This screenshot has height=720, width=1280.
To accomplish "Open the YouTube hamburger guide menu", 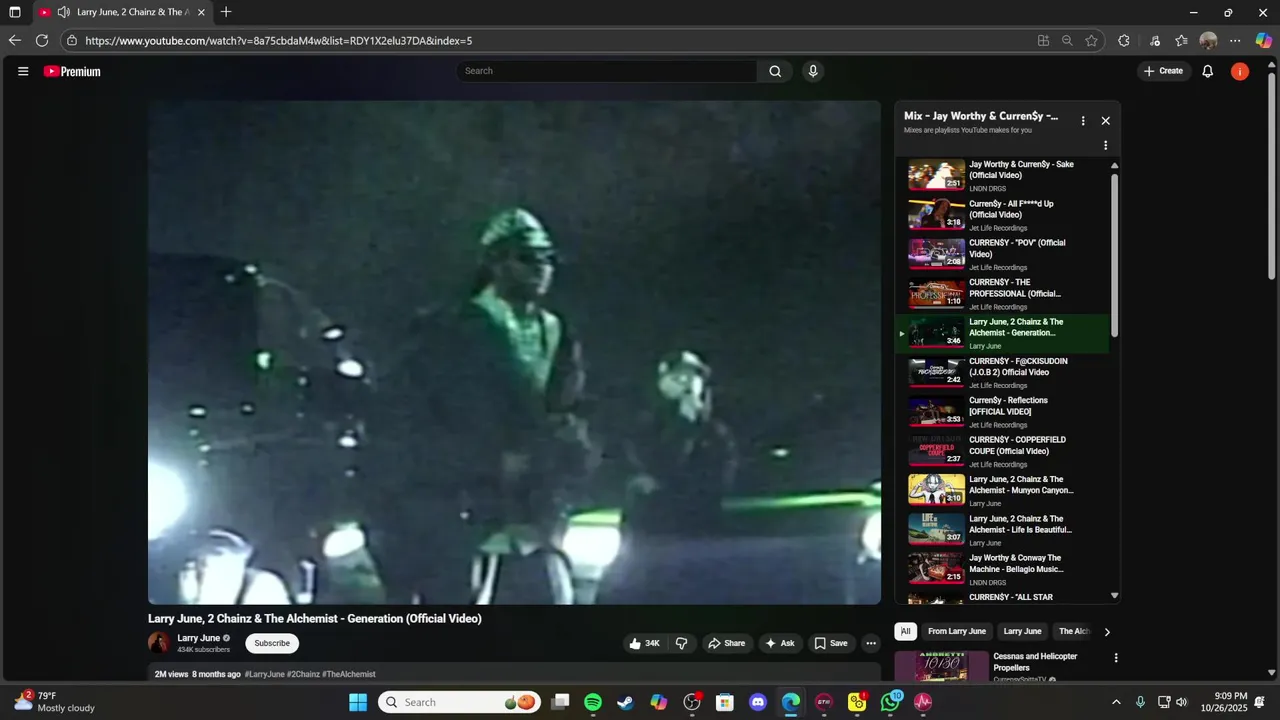I will pos(23,71).
